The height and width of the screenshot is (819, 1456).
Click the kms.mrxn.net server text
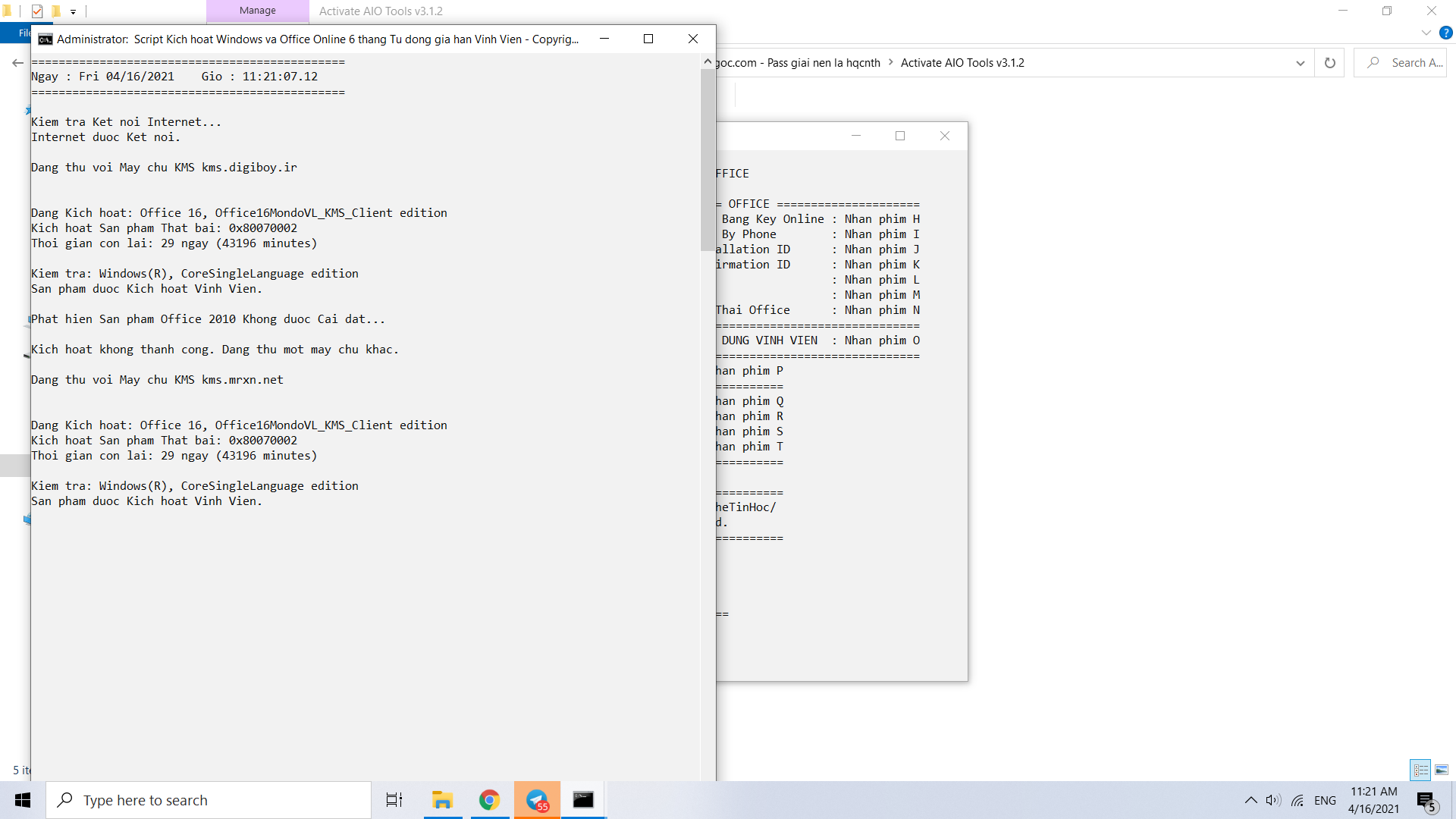243,380
